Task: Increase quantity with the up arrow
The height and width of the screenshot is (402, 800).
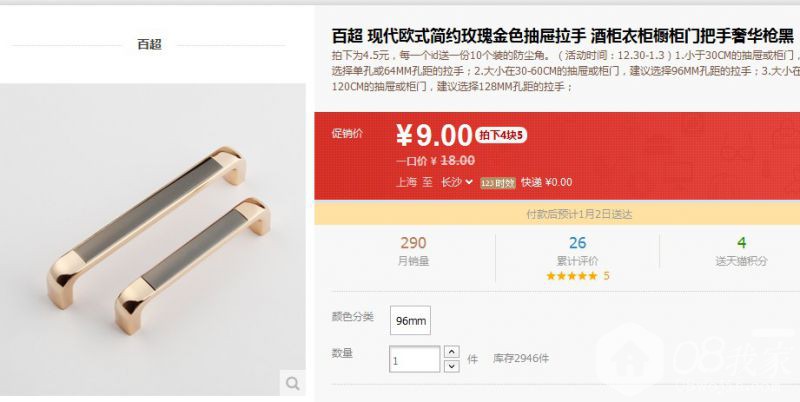Action: tap(452, 351)
